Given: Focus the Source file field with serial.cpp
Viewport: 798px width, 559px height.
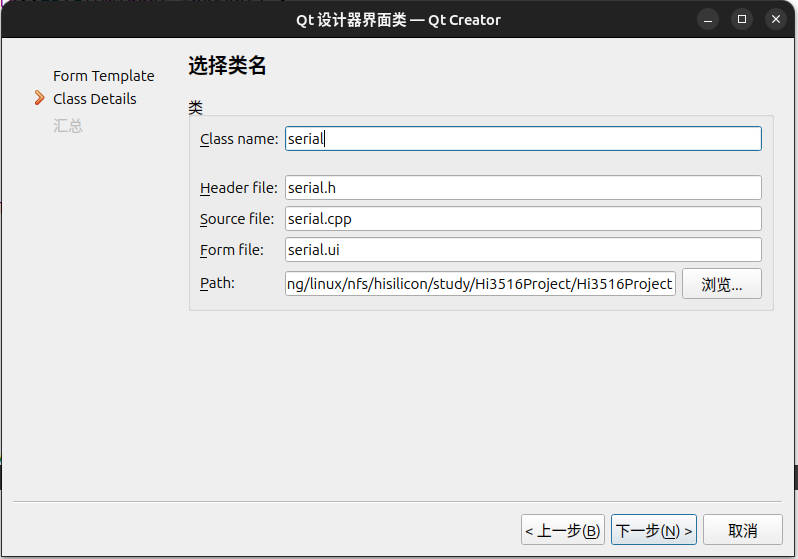Looking at the screenshot, I should click(522, 219).
